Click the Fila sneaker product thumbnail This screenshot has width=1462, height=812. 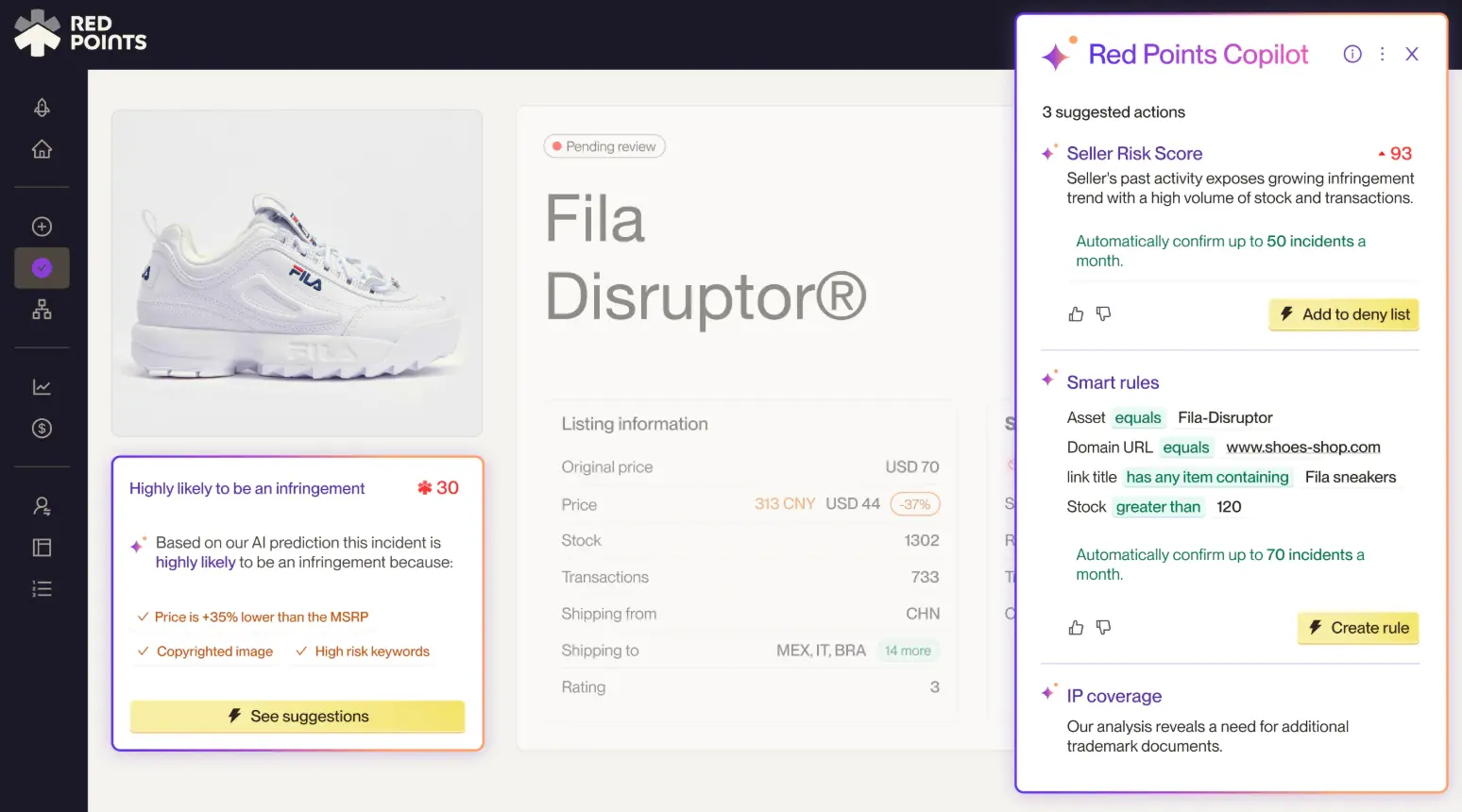tap(296, 272)
